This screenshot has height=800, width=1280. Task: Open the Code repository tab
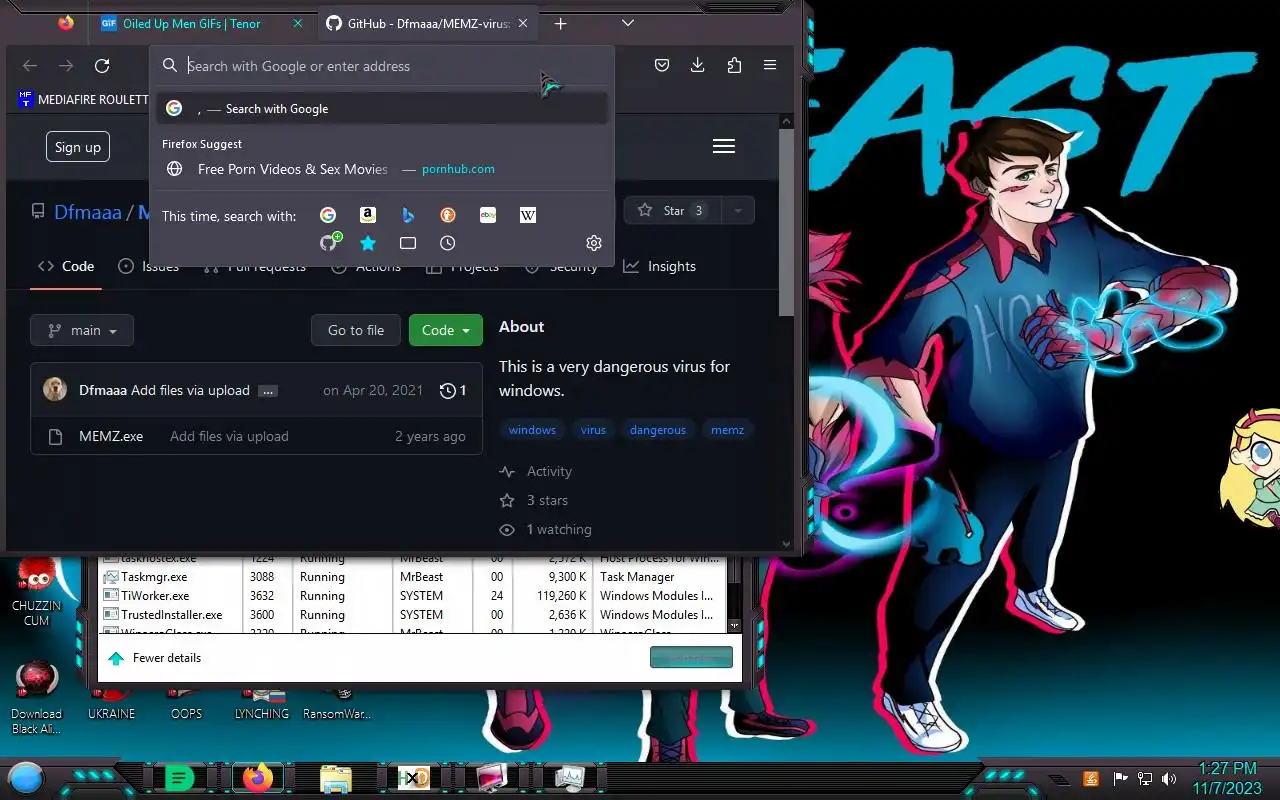pos(66,266)
